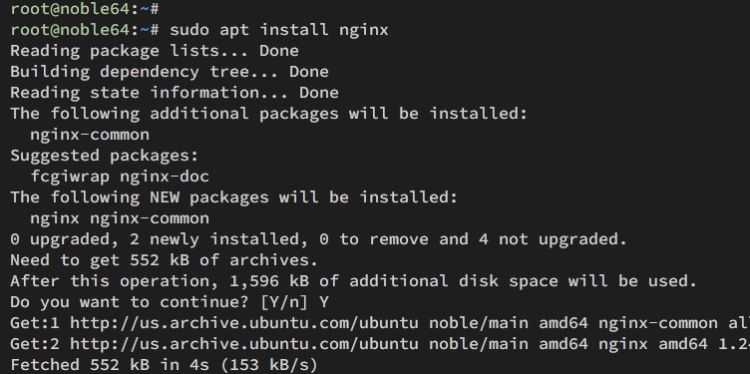Click 'Need to get 552 kB' line
Image resolution: width=750 pixels, height=374 pixels.
point(164,260)
